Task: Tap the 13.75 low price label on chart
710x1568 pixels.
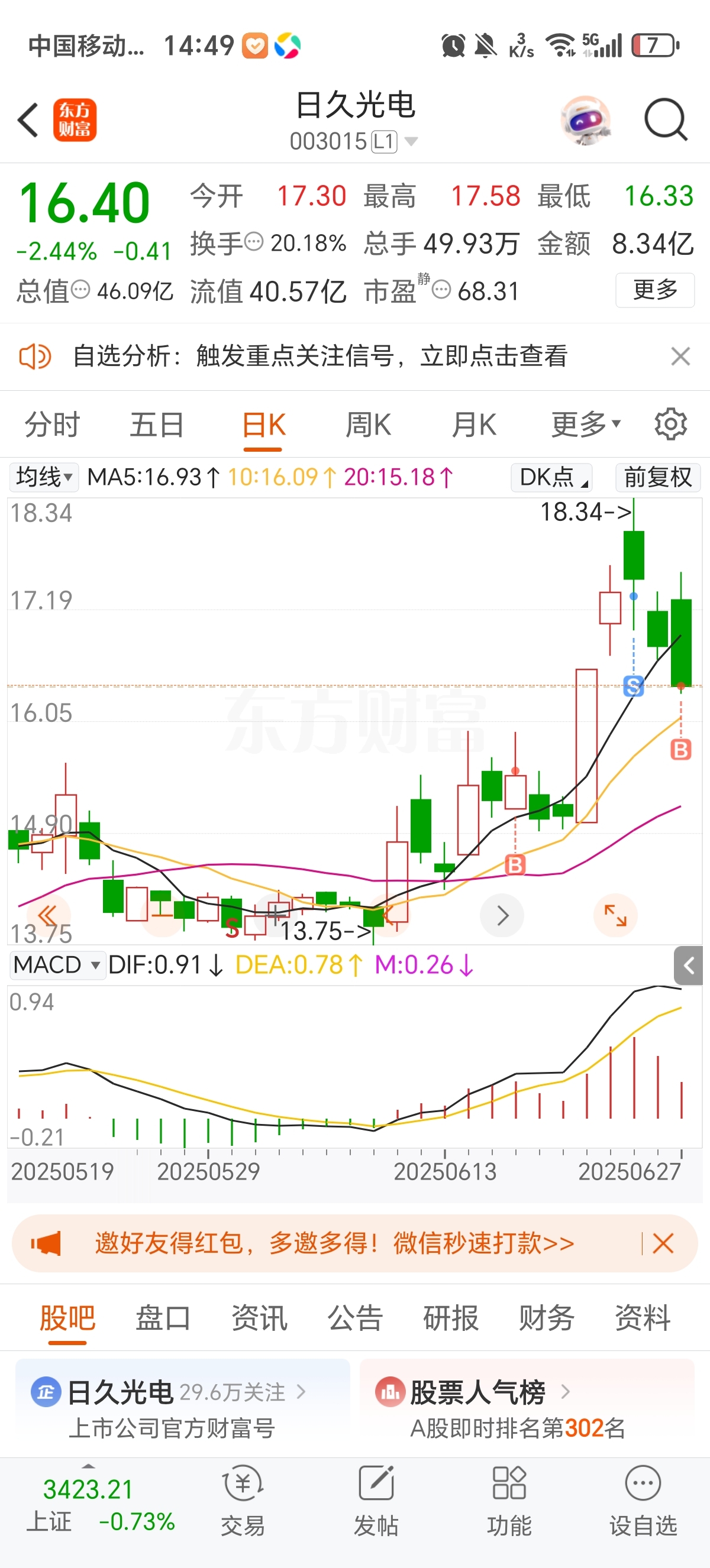Action: coord(325,931)
